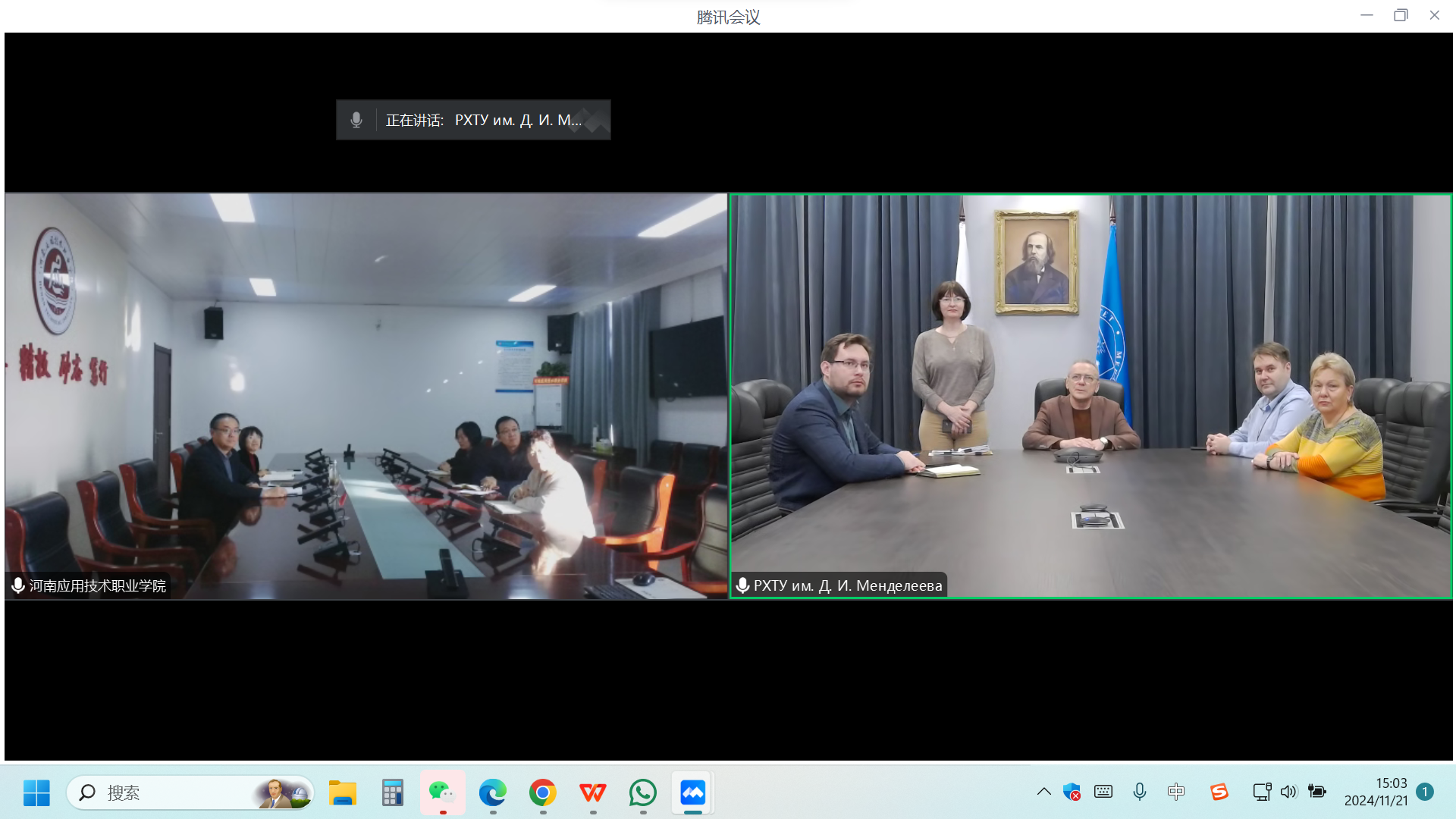1456x819 pixels.
Task: Open Microsoft Edge from the taskbar
Action: tap(492, 793)
